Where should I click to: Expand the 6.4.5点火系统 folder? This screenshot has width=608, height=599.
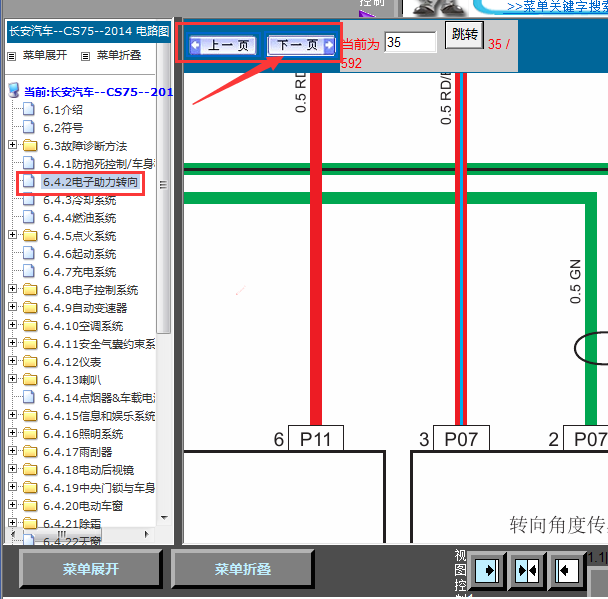click(12, 235)
